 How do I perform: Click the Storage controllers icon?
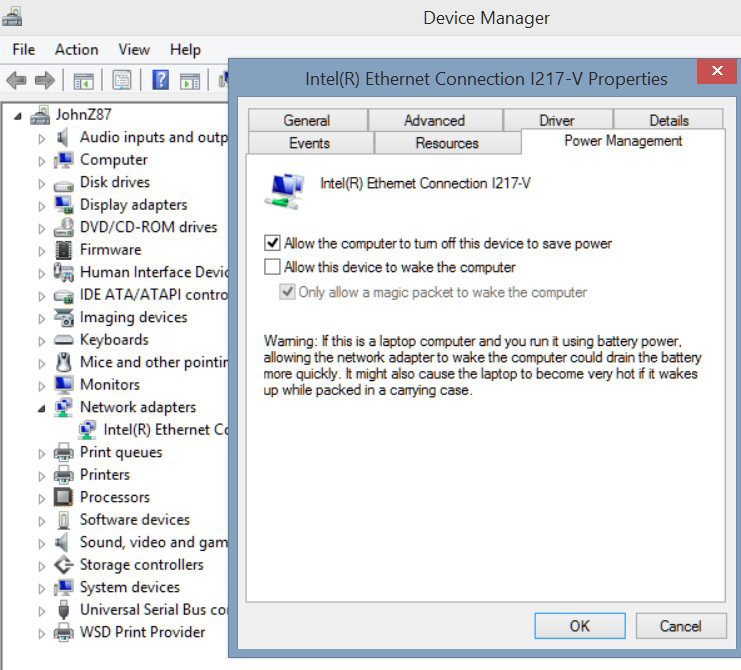click(x=64, y=565)
